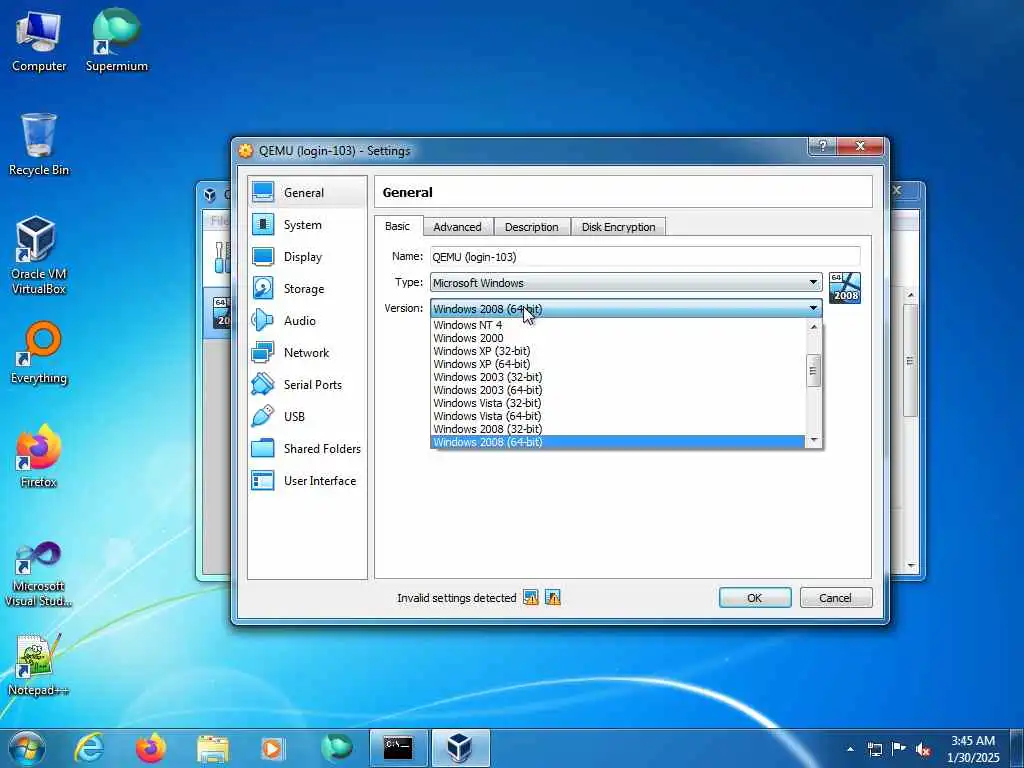Open the media player taskbar icon
Screen dimensions: 1024x768
point(272,748)
